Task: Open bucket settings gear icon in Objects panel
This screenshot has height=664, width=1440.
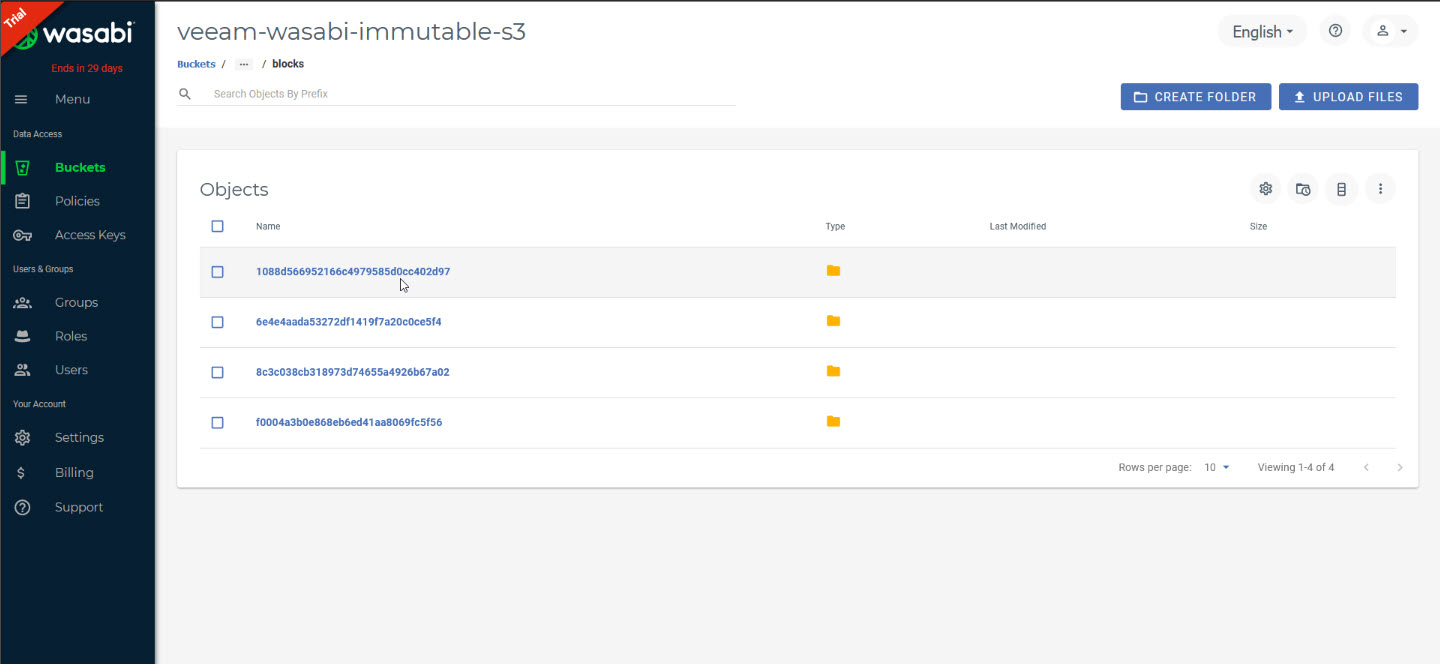Action: (x=1266, y=188)
